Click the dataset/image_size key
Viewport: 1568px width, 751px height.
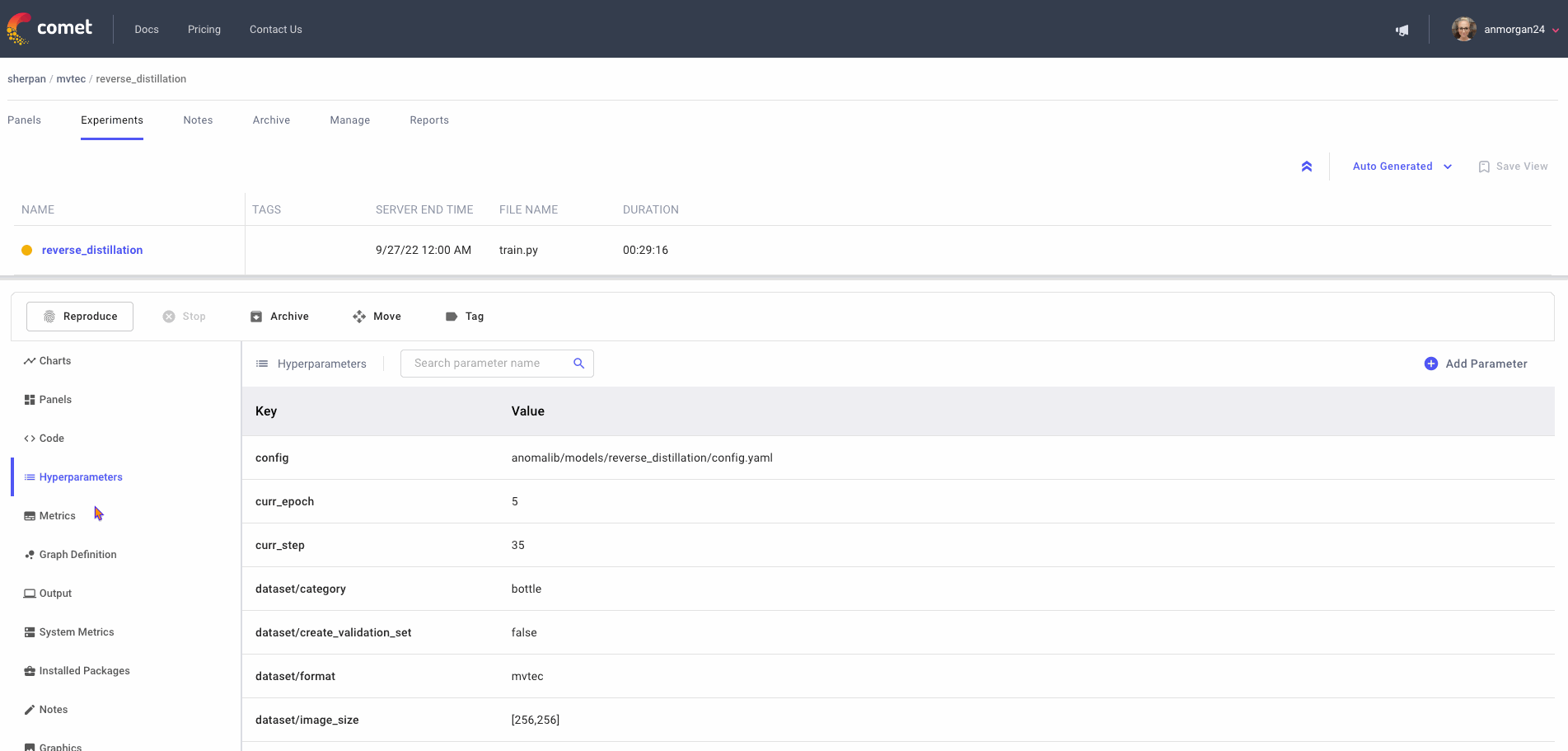[307, 720]
